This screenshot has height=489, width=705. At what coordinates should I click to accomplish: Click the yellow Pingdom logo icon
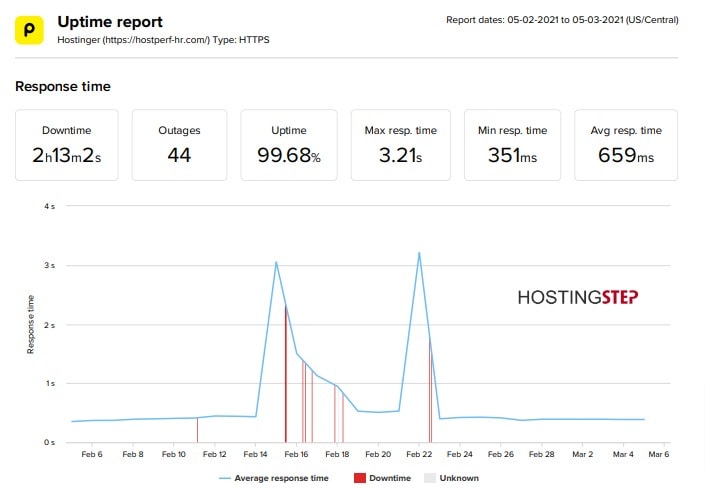coord(29,30)
